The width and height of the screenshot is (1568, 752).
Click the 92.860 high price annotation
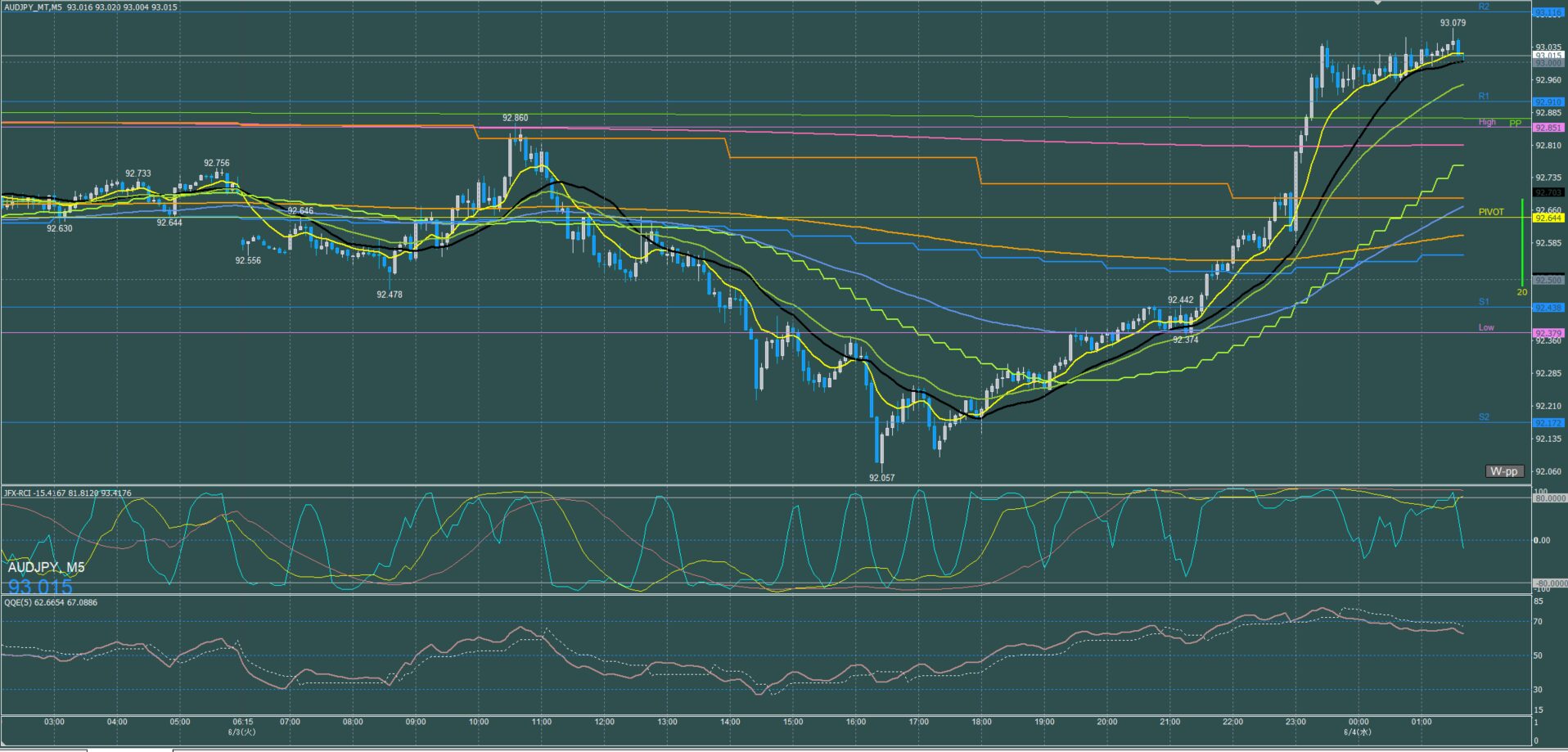pyautogui.click(x=515, y=118)
